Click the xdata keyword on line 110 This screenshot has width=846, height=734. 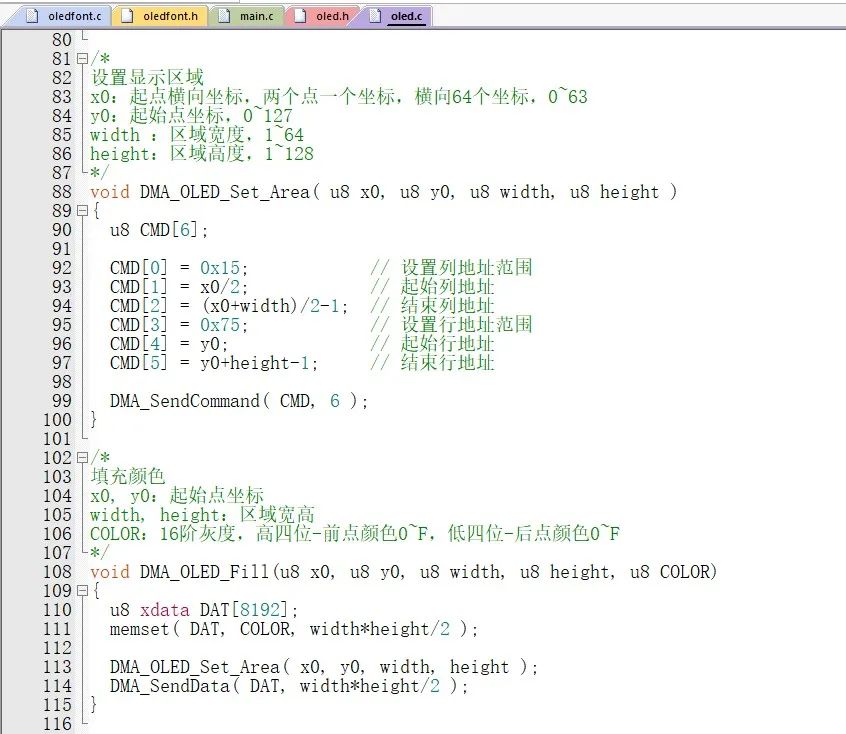tap(165, 610)
